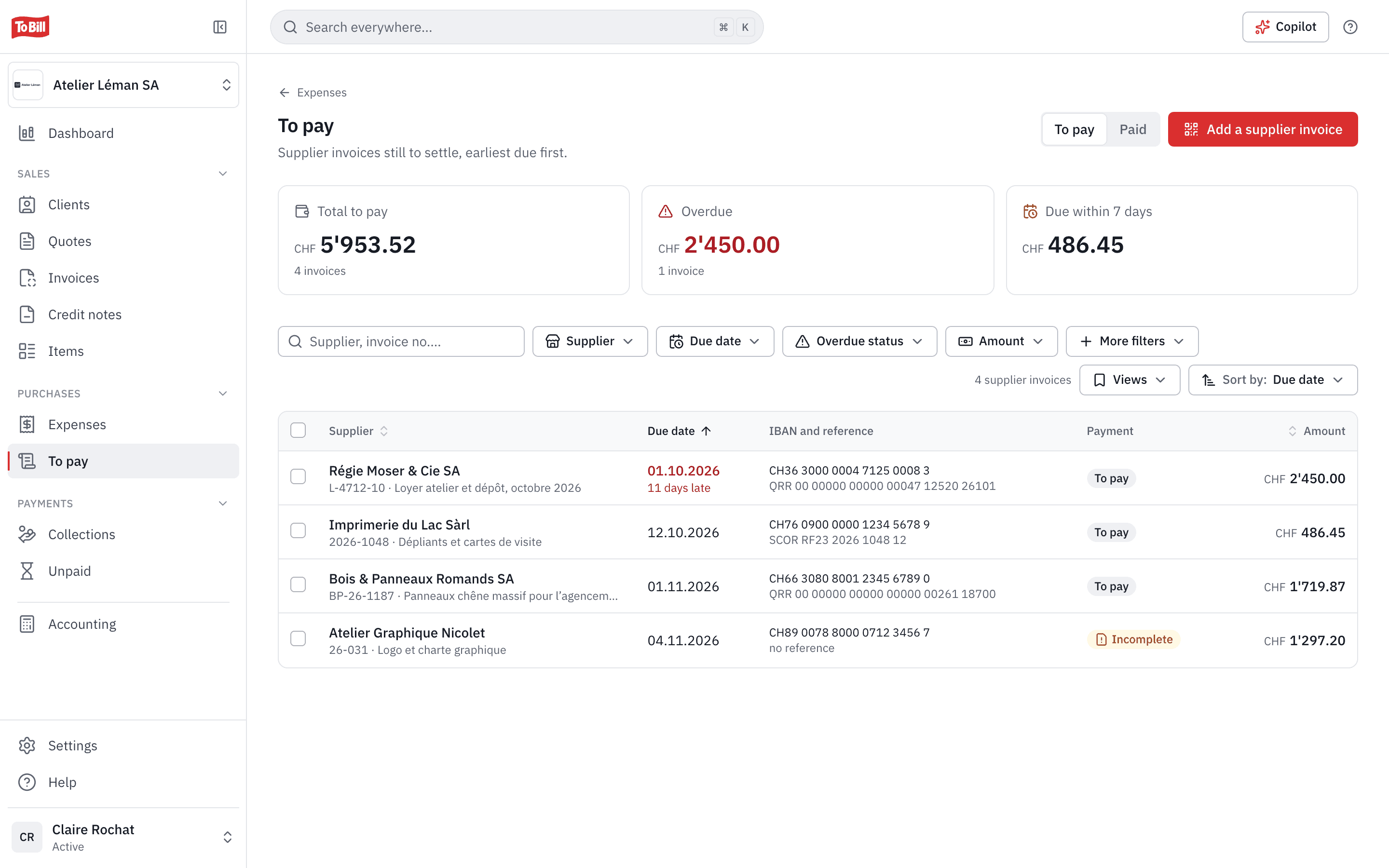Open the Supplier filter dropdown
The height and width of the screenshot is (868, 1389).
[590, 341]
